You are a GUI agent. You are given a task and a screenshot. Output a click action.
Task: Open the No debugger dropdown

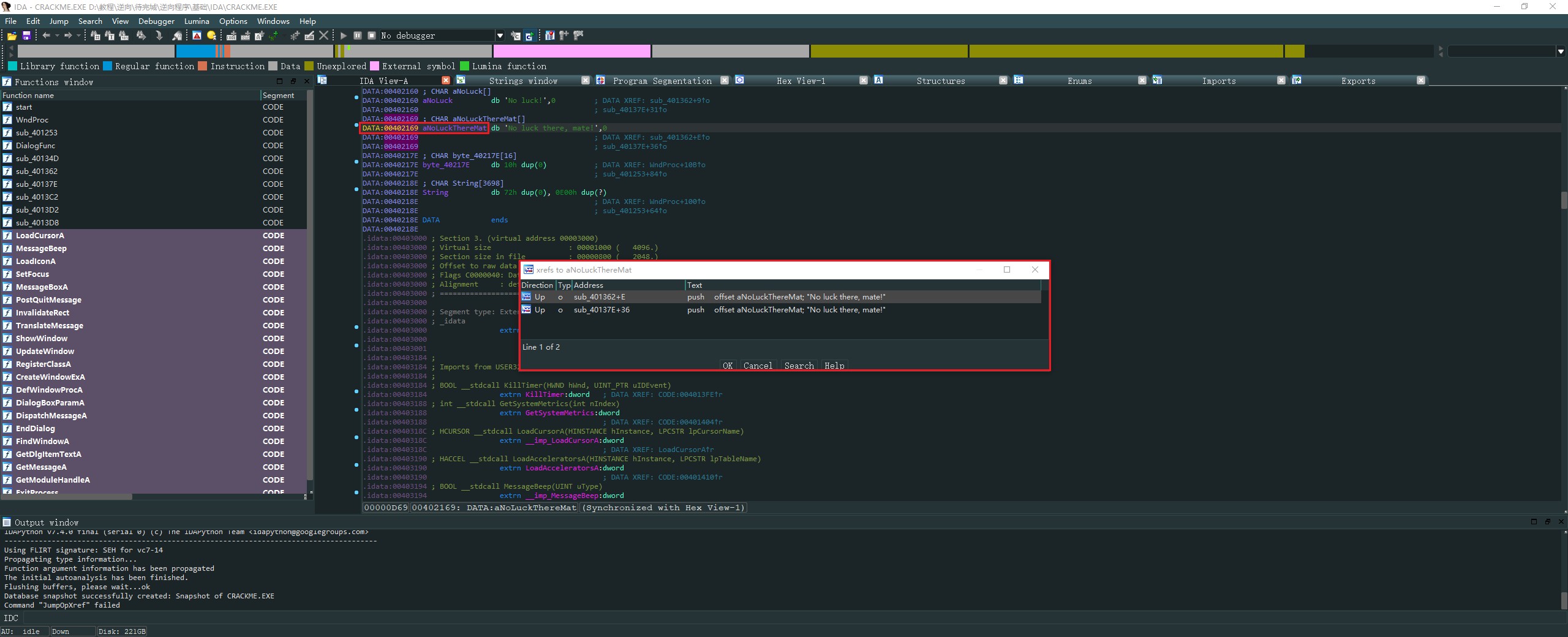(500, 36)
